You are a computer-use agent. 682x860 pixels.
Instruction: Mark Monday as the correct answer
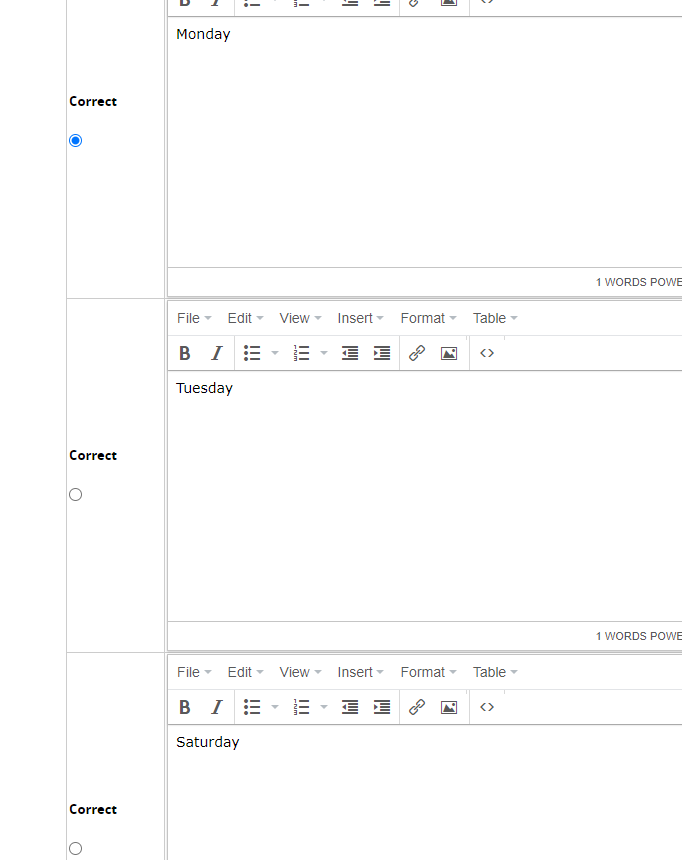pyautogui.click(x=75, y=141)
